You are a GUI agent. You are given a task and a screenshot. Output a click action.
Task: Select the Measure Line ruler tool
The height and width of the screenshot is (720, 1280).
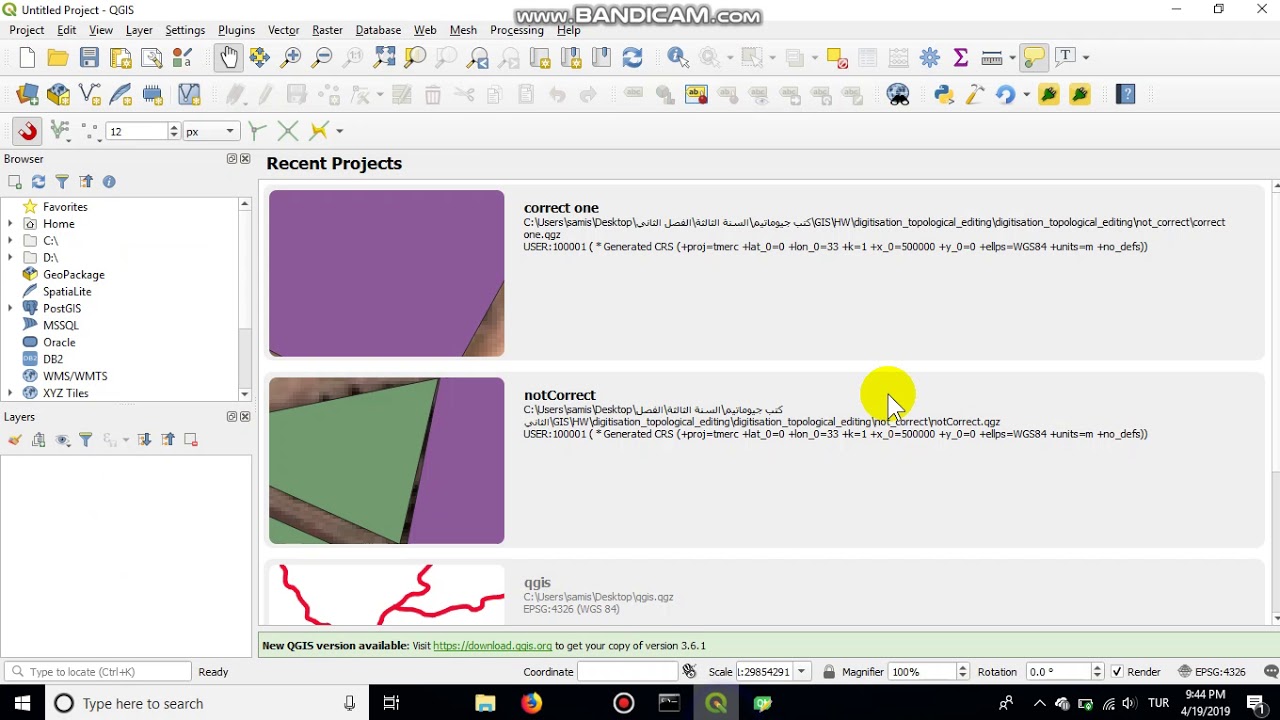coord(992,58)
